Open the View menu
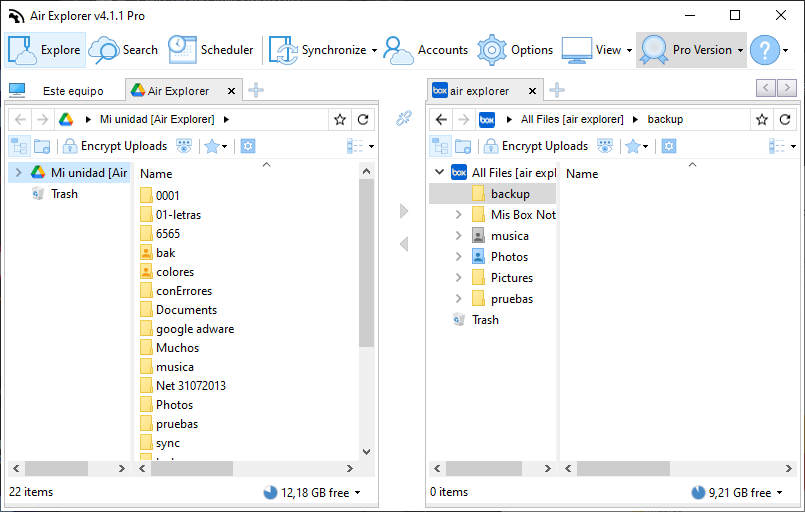The width and height of the screenshot is (805, 512). coord(597,50)
